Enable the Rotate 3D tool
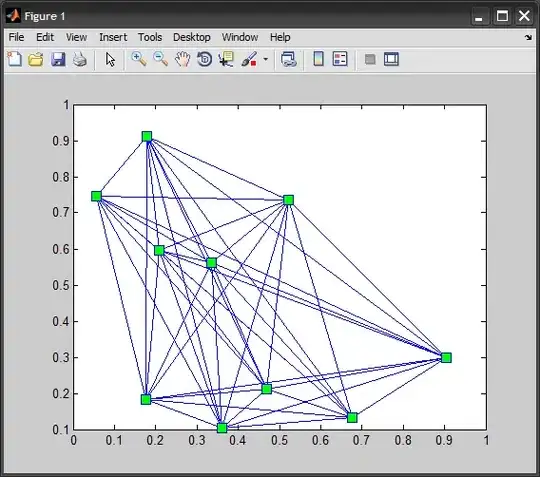Viewport: 540px width, 477px height. [x=204, y=59]
